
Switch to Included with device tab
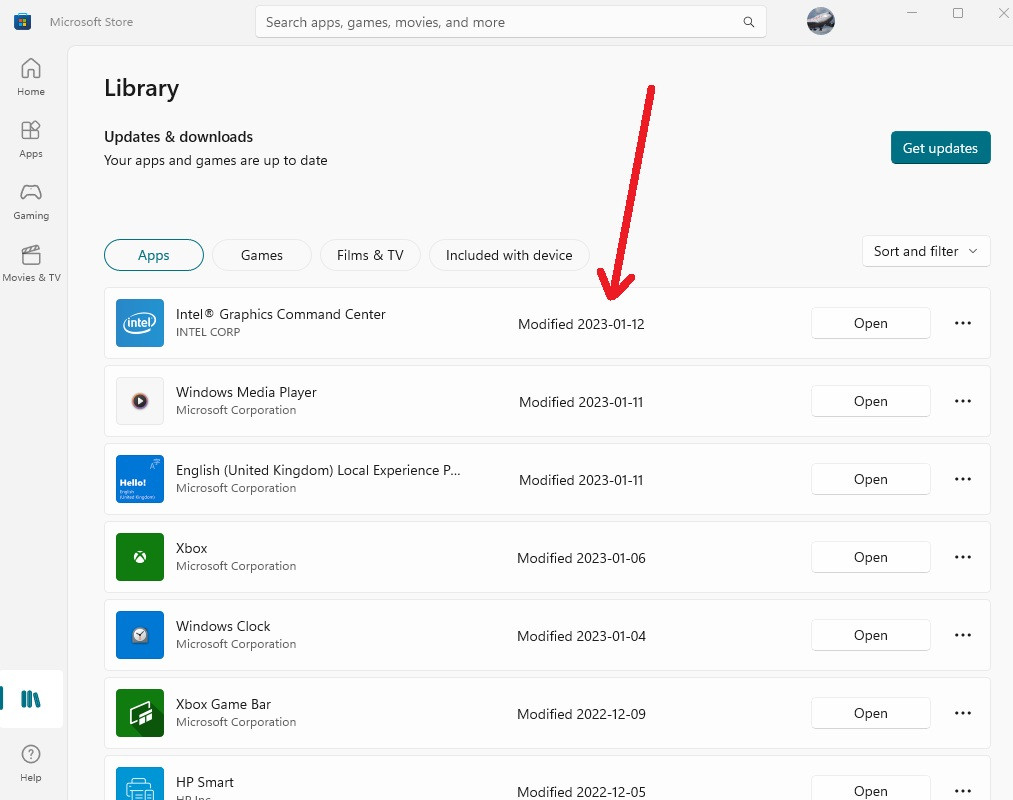click(x=509, y=255)
